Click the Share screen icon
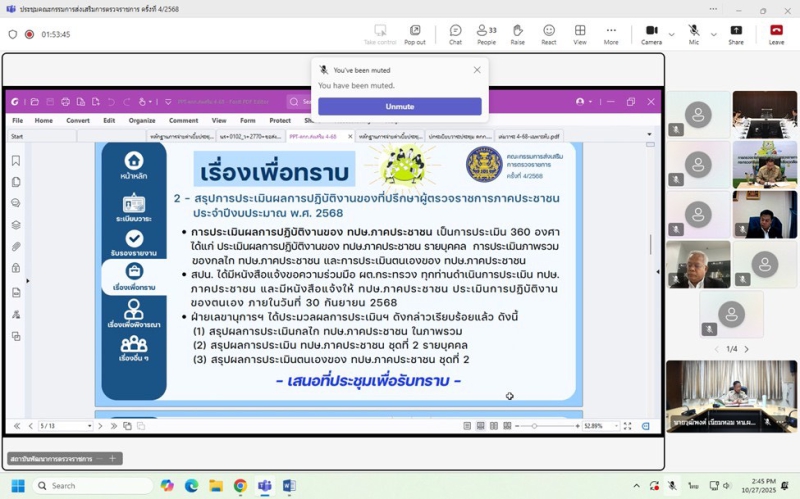Image resolution: width=800 pixels, height=499 pixels. click(x=736, y=33)
